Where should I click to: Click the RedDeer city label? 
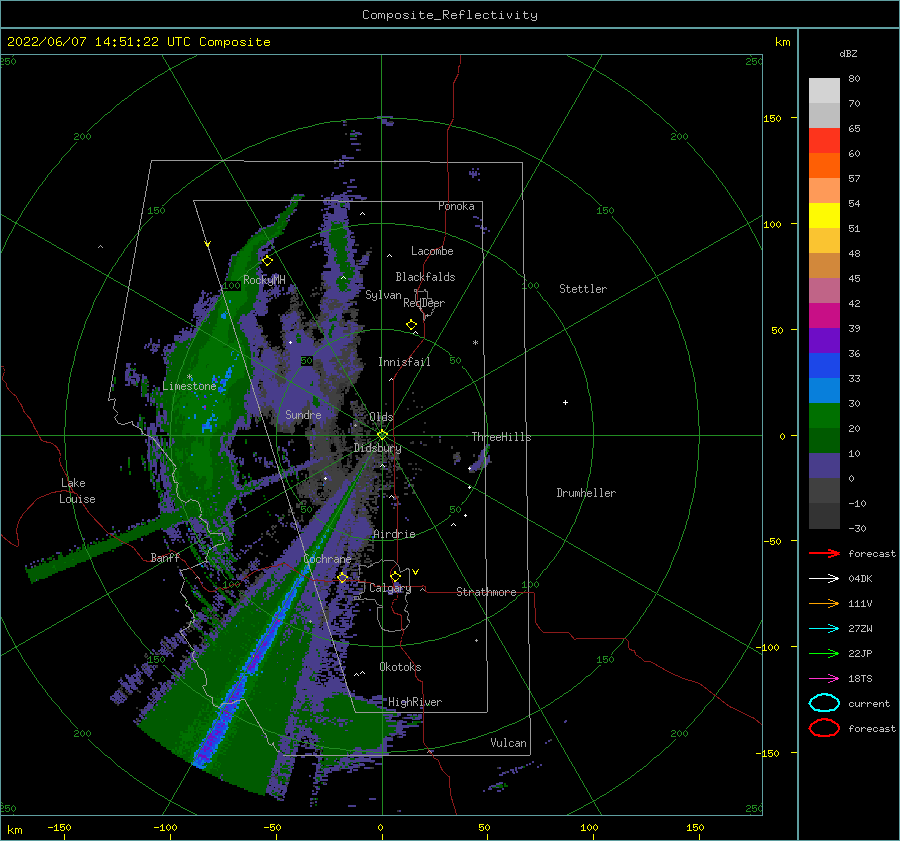pyautogui.click(x=424, y=303)
